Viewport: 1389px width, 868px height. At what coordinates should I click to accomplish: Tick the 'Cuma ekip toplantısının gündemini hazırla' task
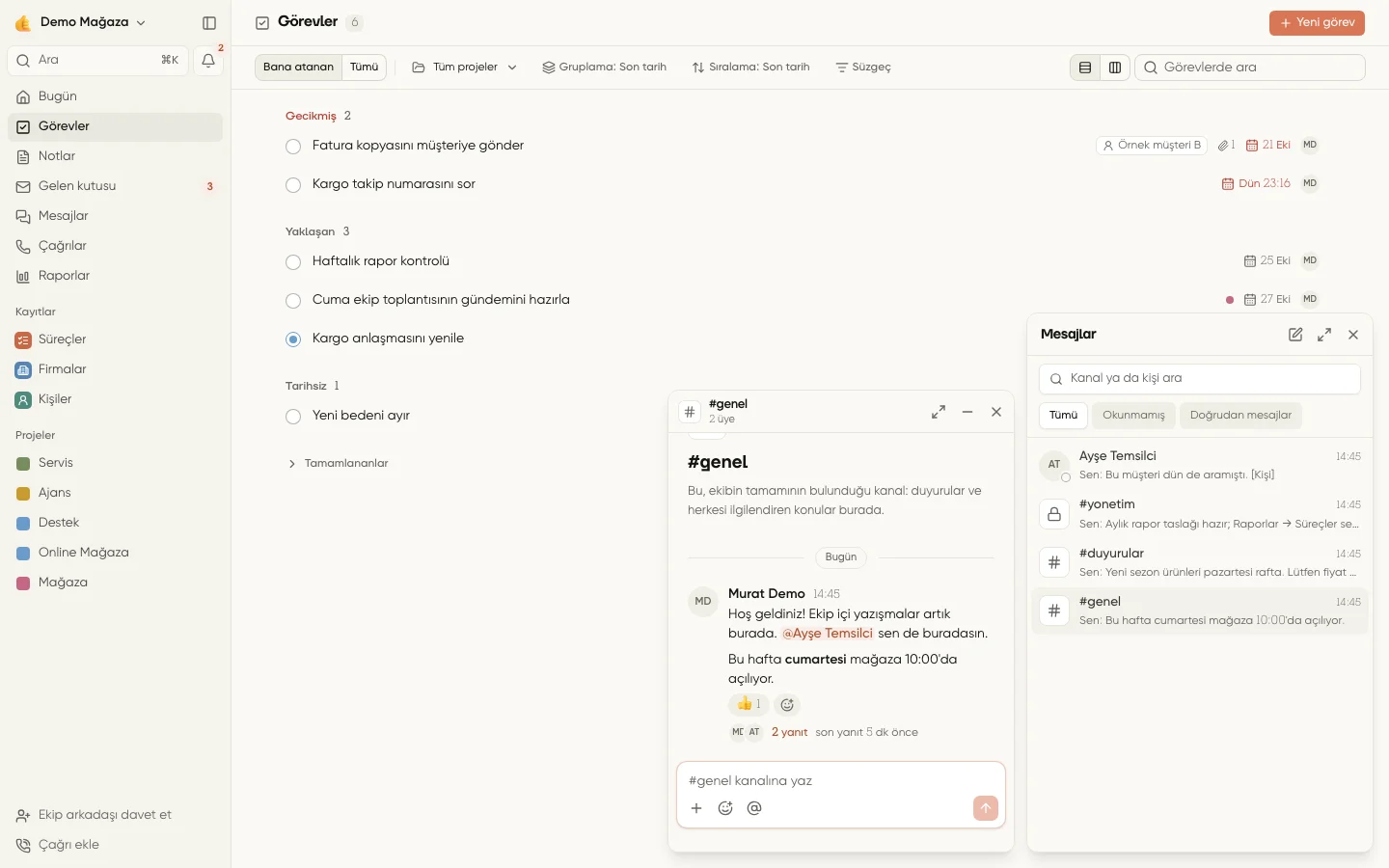click(x=293, y=301)
